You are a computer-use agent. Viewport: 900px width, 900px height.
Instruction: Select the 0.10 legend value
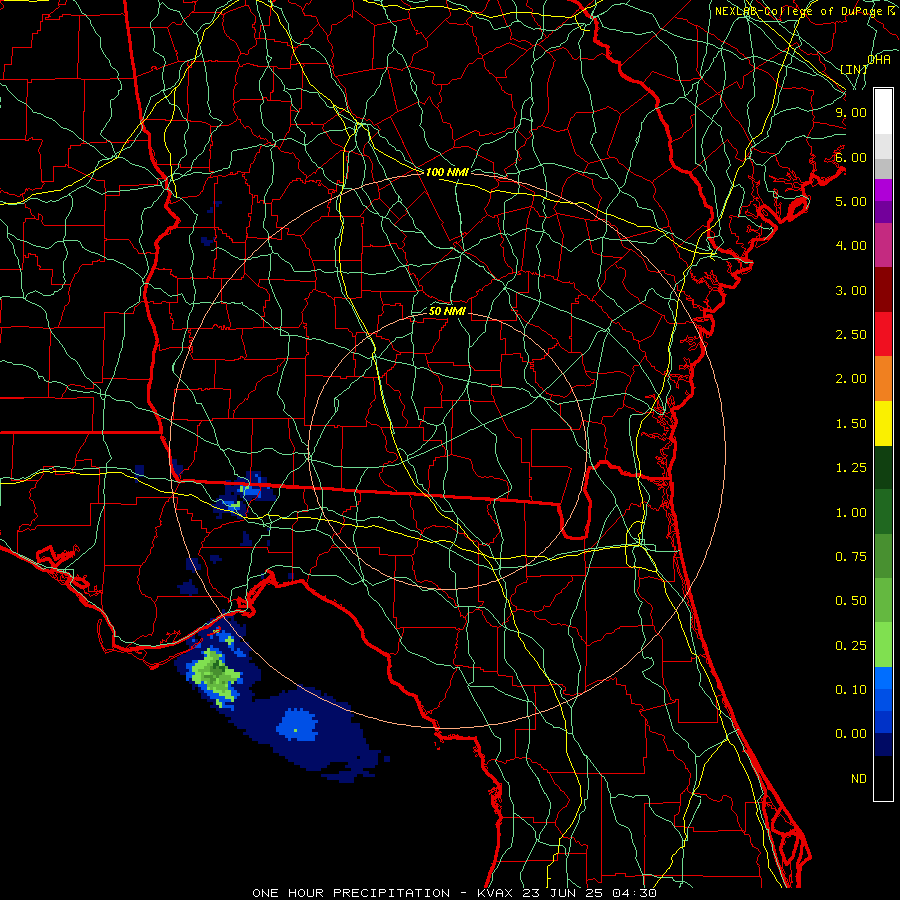click(851, 690)
